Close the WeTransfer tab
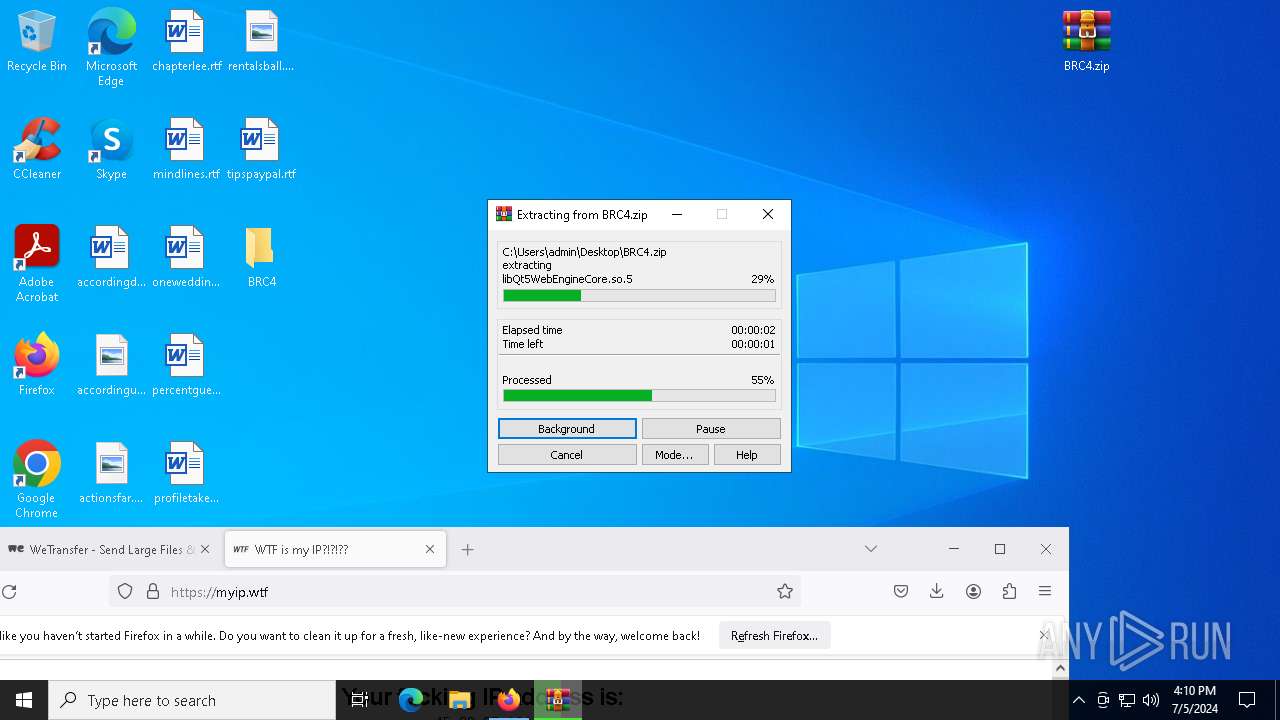The height and width of the screenshot is (720, 1280). click(x=205, y=550)
